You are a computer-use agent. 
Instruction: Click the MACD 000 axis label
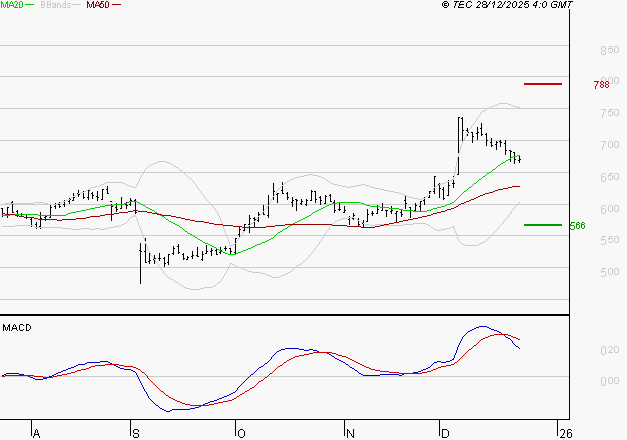[610, 381]
